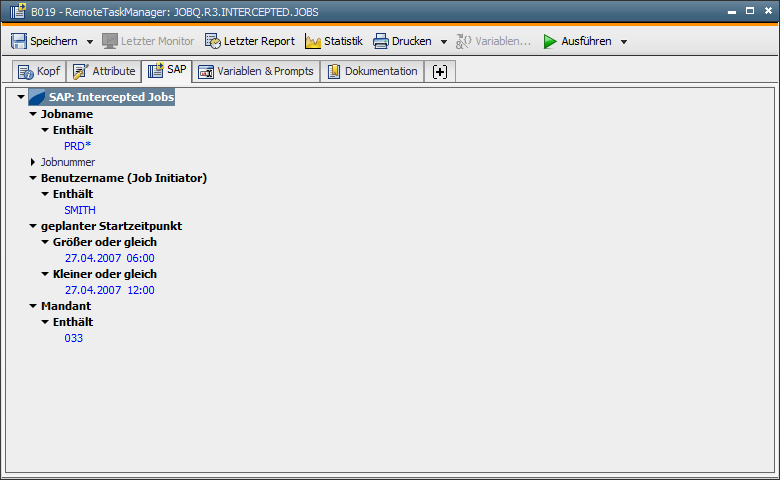Maximize the RemoteTaskManager window
This screenshot has height=480, width=780.
pos(750,10)
